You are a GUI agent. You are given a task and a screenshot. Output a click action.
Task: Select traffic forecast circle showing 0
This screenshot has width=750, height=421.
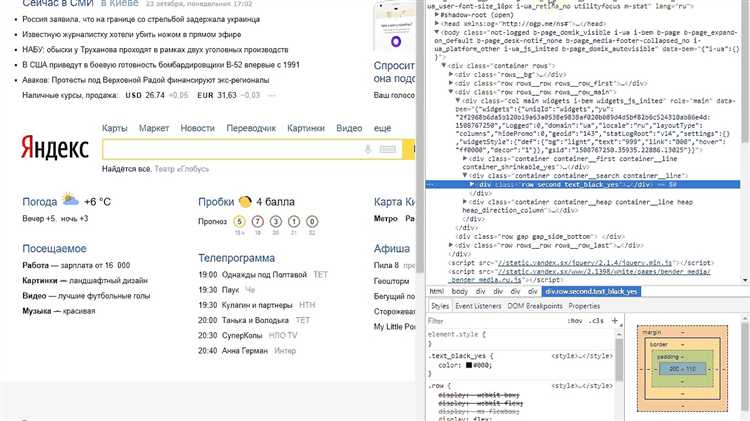pos(312,222)
